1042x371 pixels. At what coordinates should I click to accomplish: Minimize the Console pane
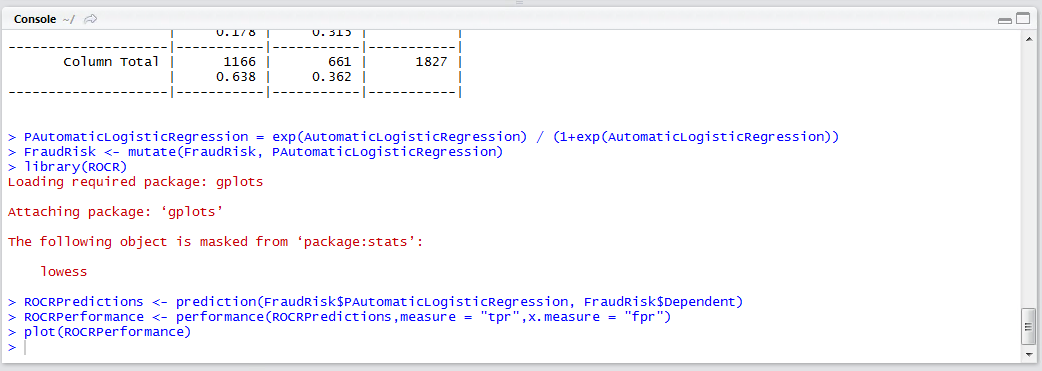[x=1004, y=21]
